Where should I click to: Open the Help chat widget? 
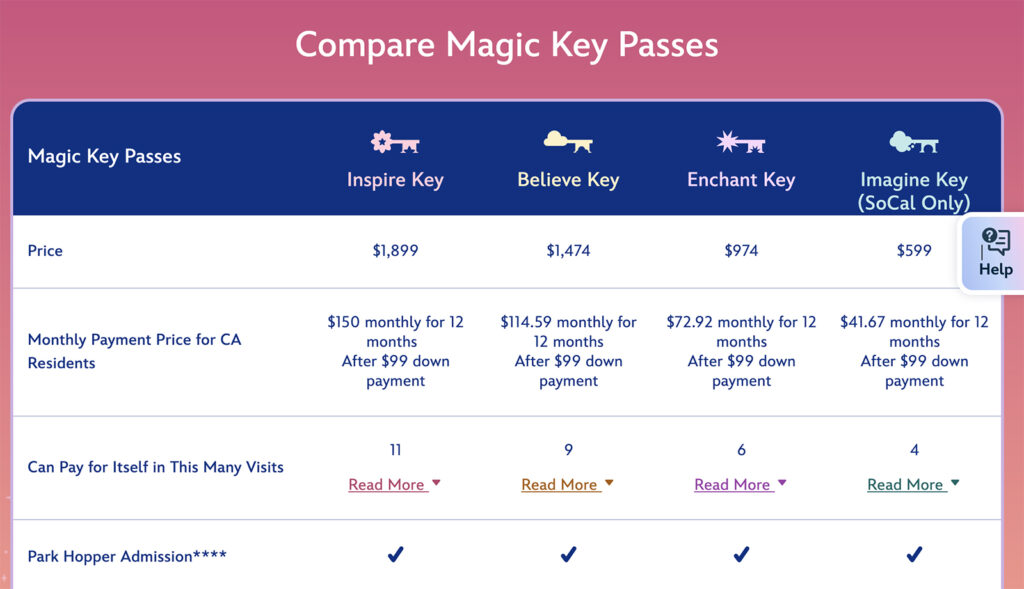click(x=995, y=253)
